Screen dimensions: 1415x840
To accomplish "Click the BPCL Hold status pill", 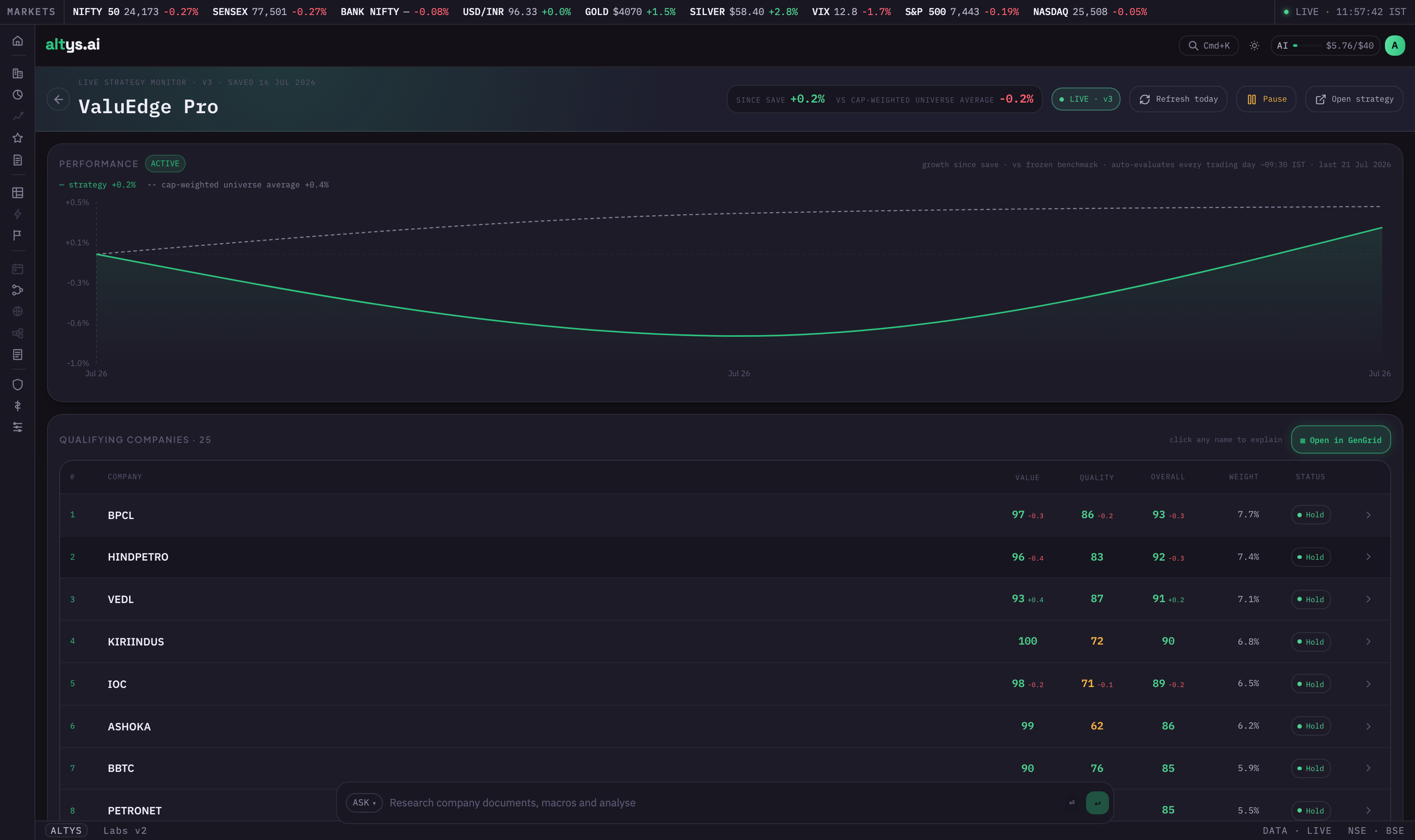I will pyautogui.click(x=1310, y=515).
